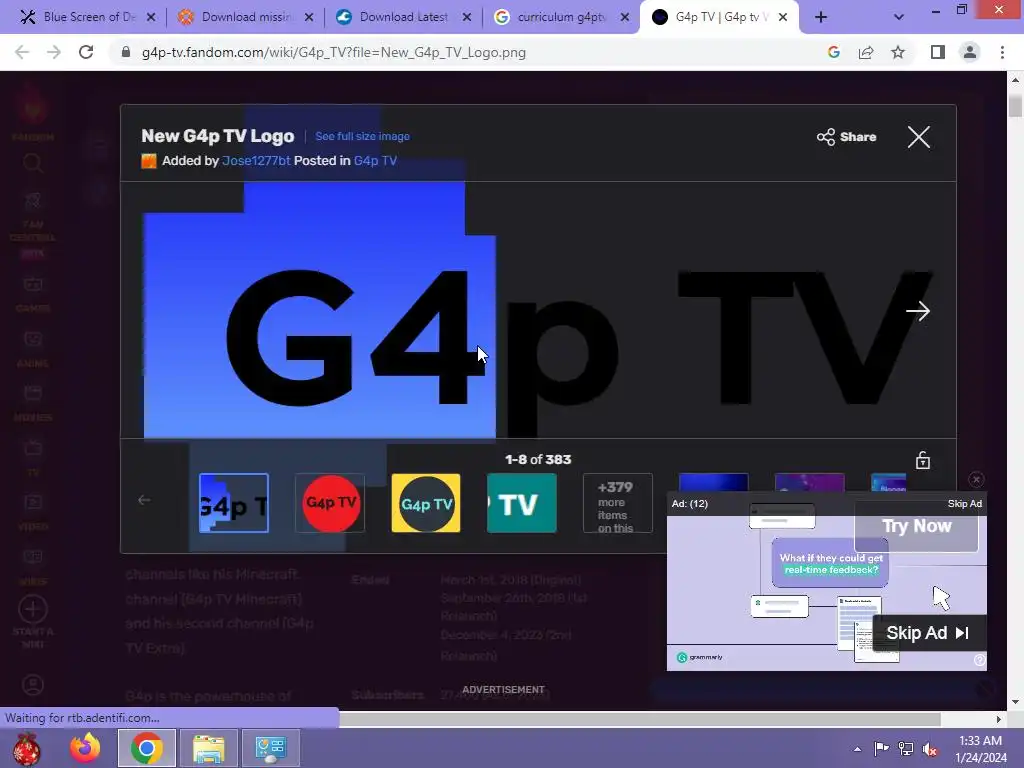Show hidden tray icons arrow
Screen dimensions: 1024x768
(857, 749)
